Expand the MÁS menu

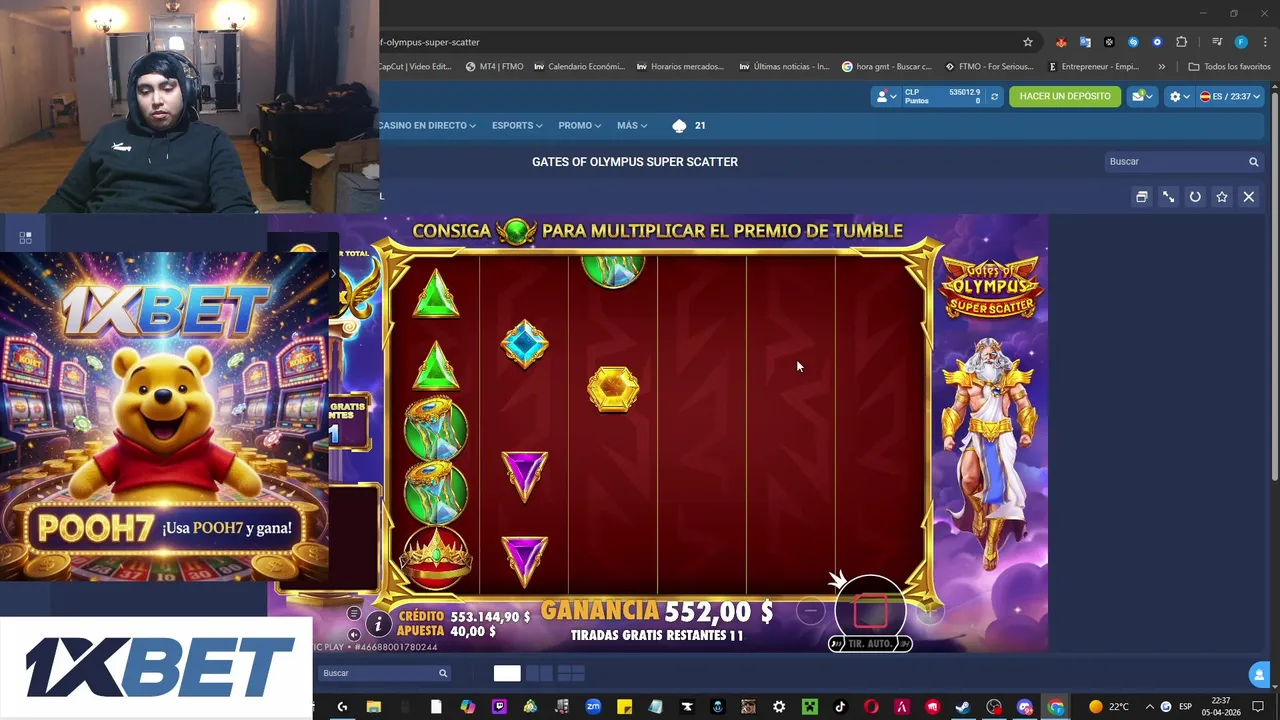coord(632,126)
